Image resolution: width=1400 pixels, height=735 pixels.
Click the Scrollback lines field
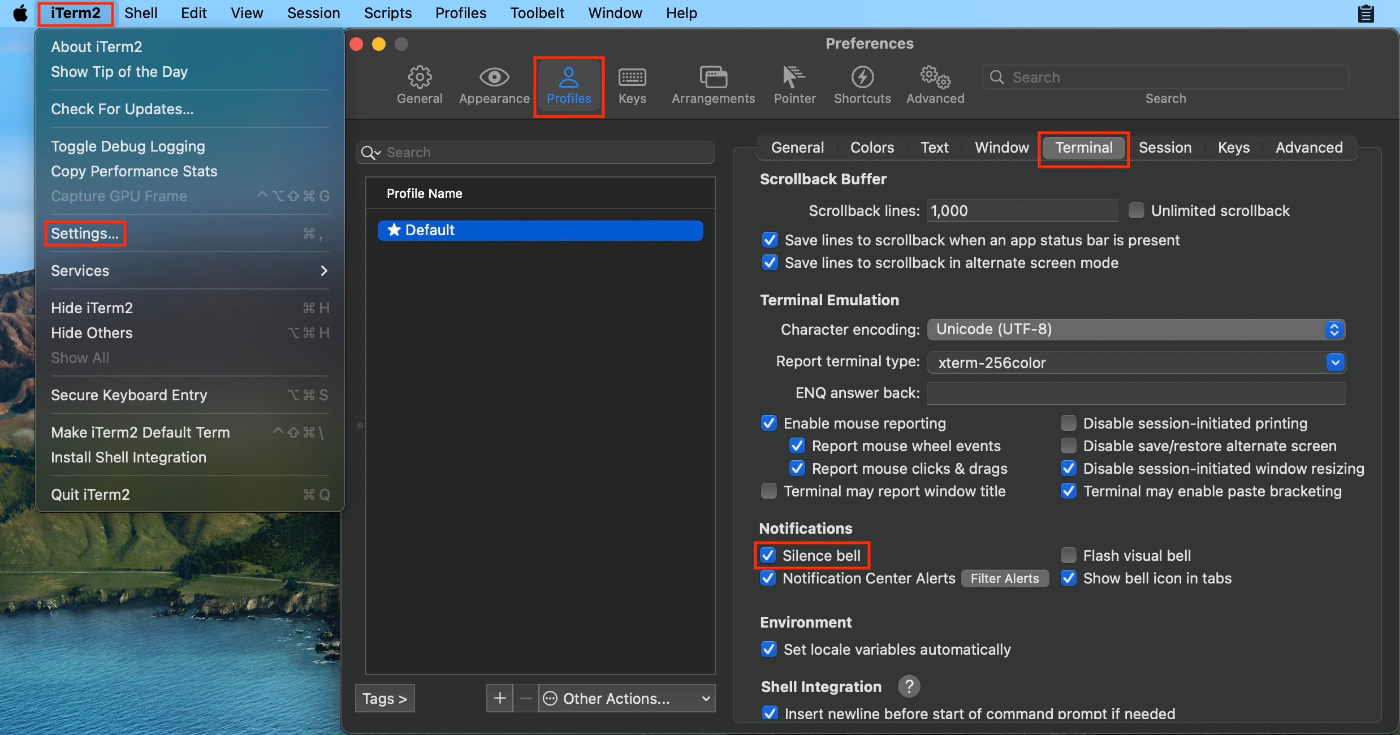click(1021, 210)
